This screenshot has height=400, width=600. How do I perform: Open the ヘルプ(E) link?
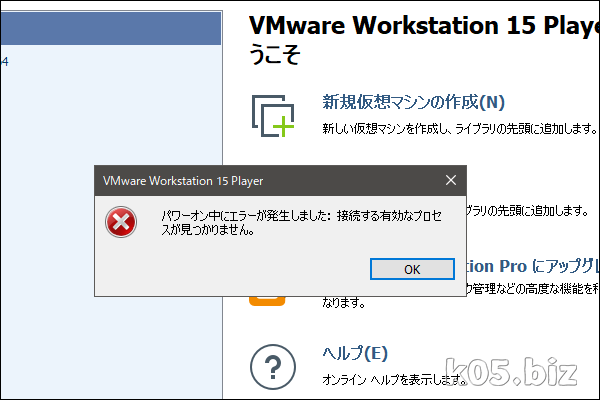point(355,353)
